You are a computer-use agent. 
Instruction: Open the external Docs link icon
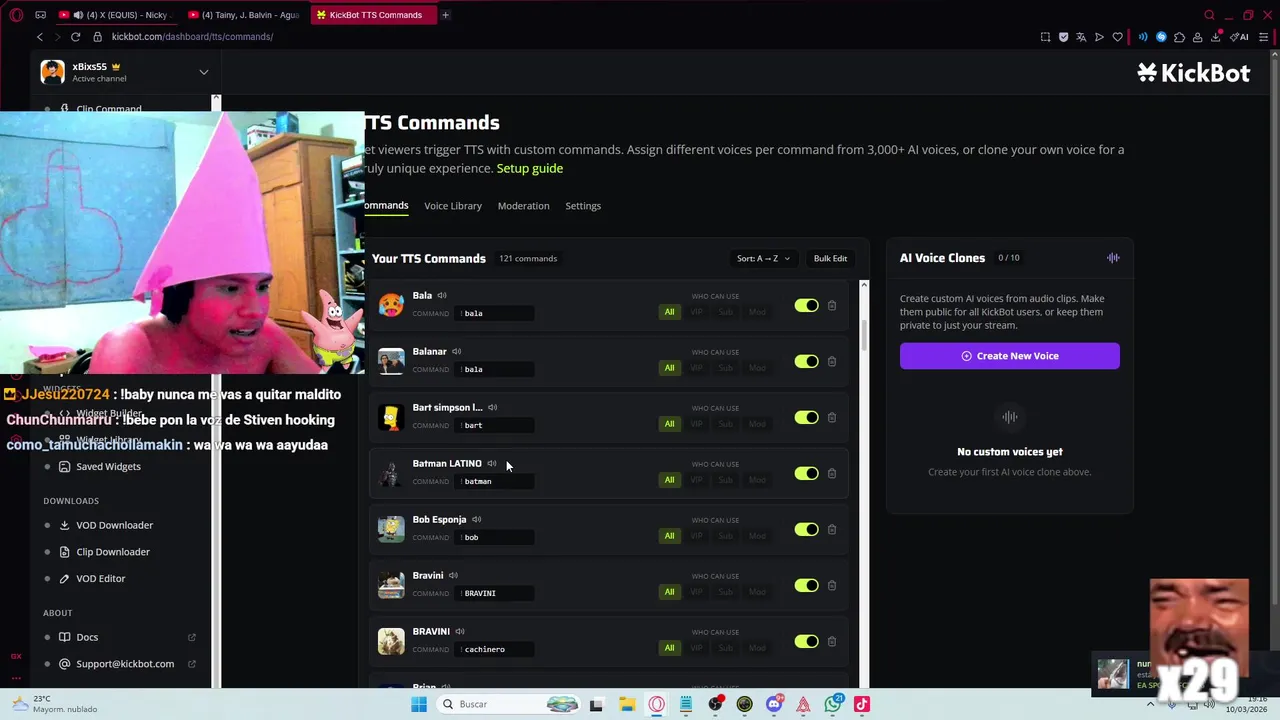(x=192, y=637)
